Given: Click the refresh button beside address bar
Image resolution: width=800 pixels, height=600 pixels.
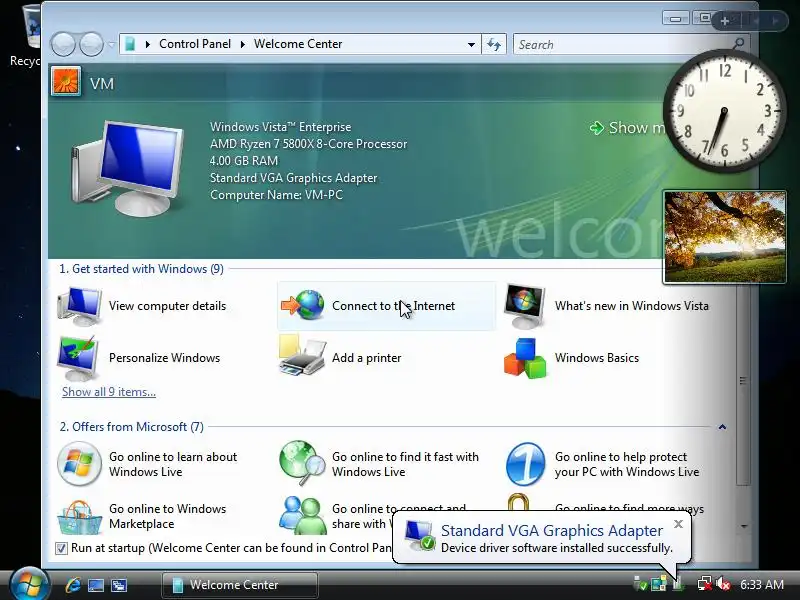Looking at the screenshot, I should 494,44.
